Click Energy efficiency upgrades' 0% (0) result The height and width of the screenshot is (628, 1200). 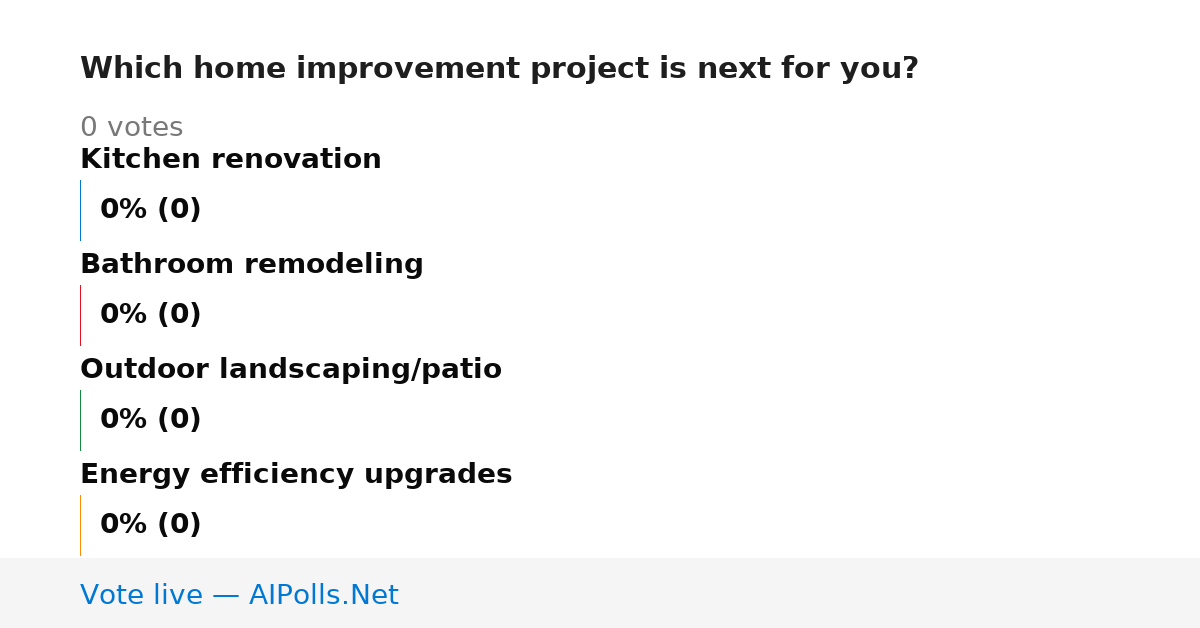point(151,525)
